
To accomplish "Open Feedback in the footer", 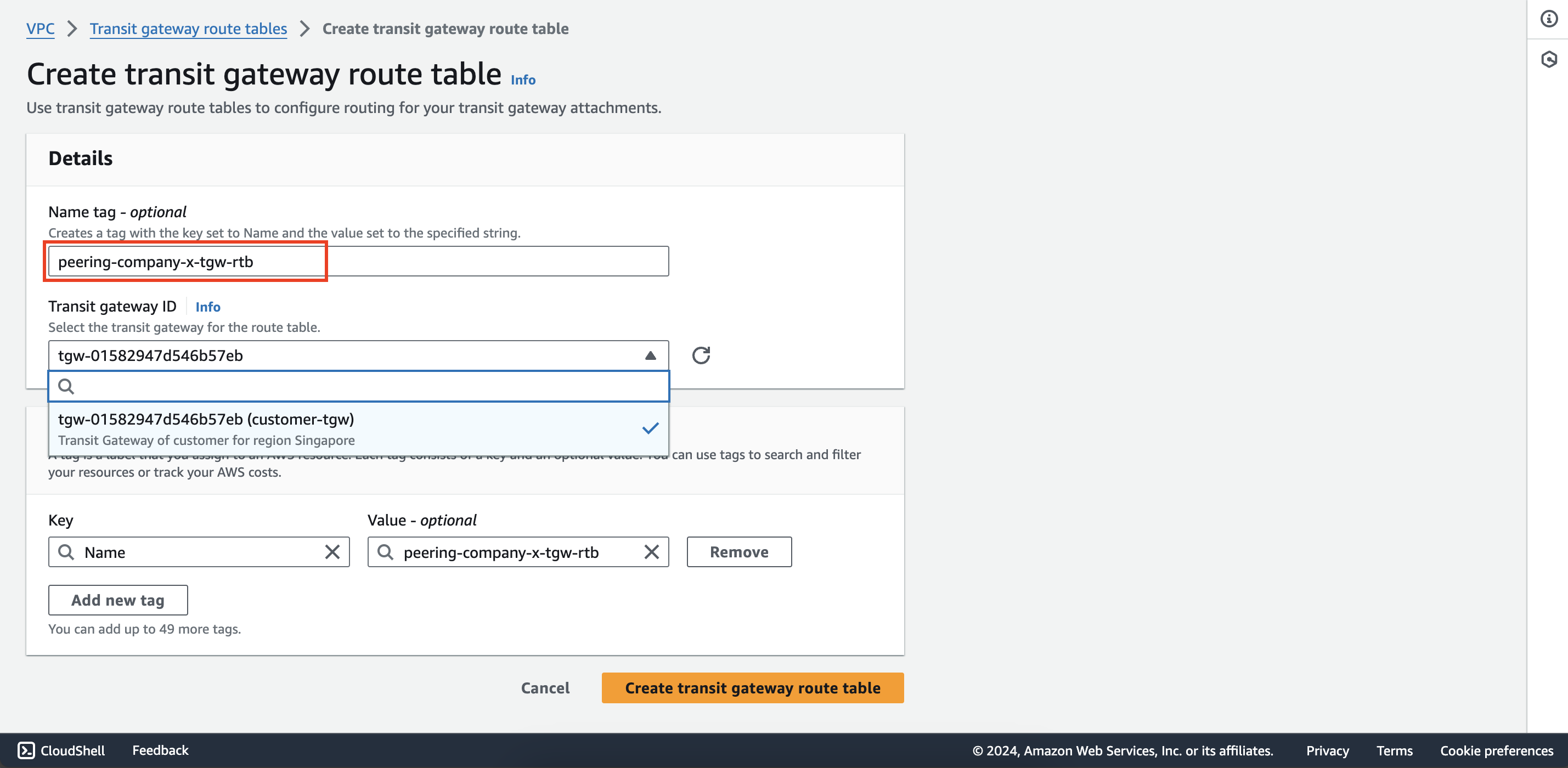I will point(160,750).
